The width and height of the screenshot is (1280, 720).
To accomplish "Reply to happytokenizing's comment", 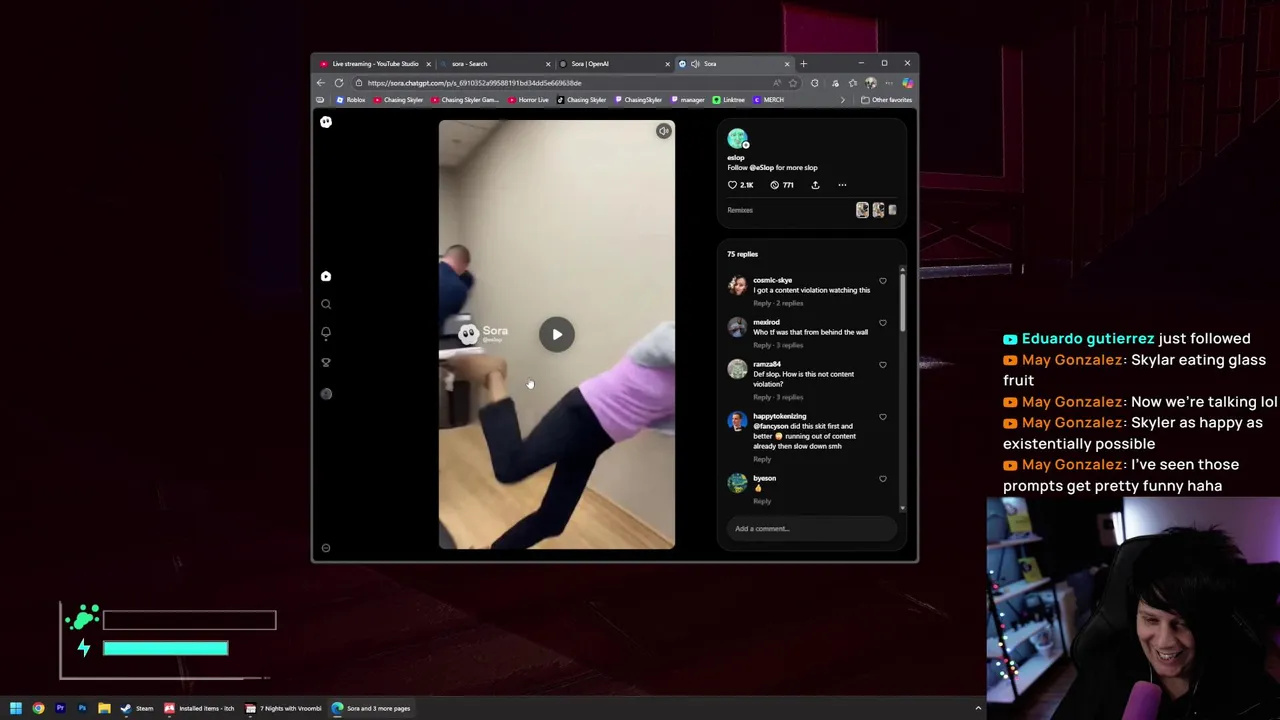I will click(x=762, y=459).
